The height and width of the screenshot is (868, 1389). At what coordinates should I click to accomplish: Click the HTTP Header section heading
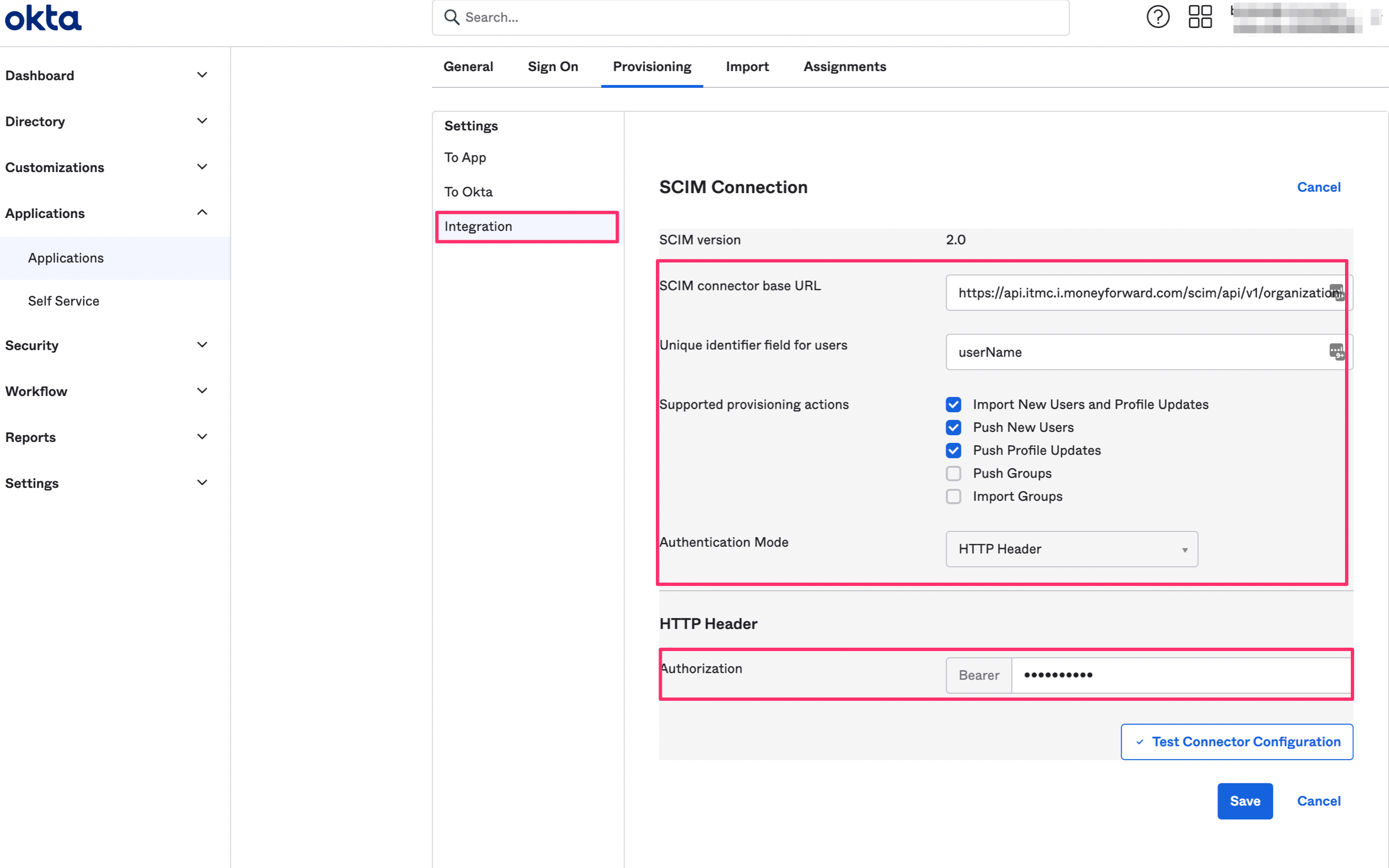pos(708,623)
